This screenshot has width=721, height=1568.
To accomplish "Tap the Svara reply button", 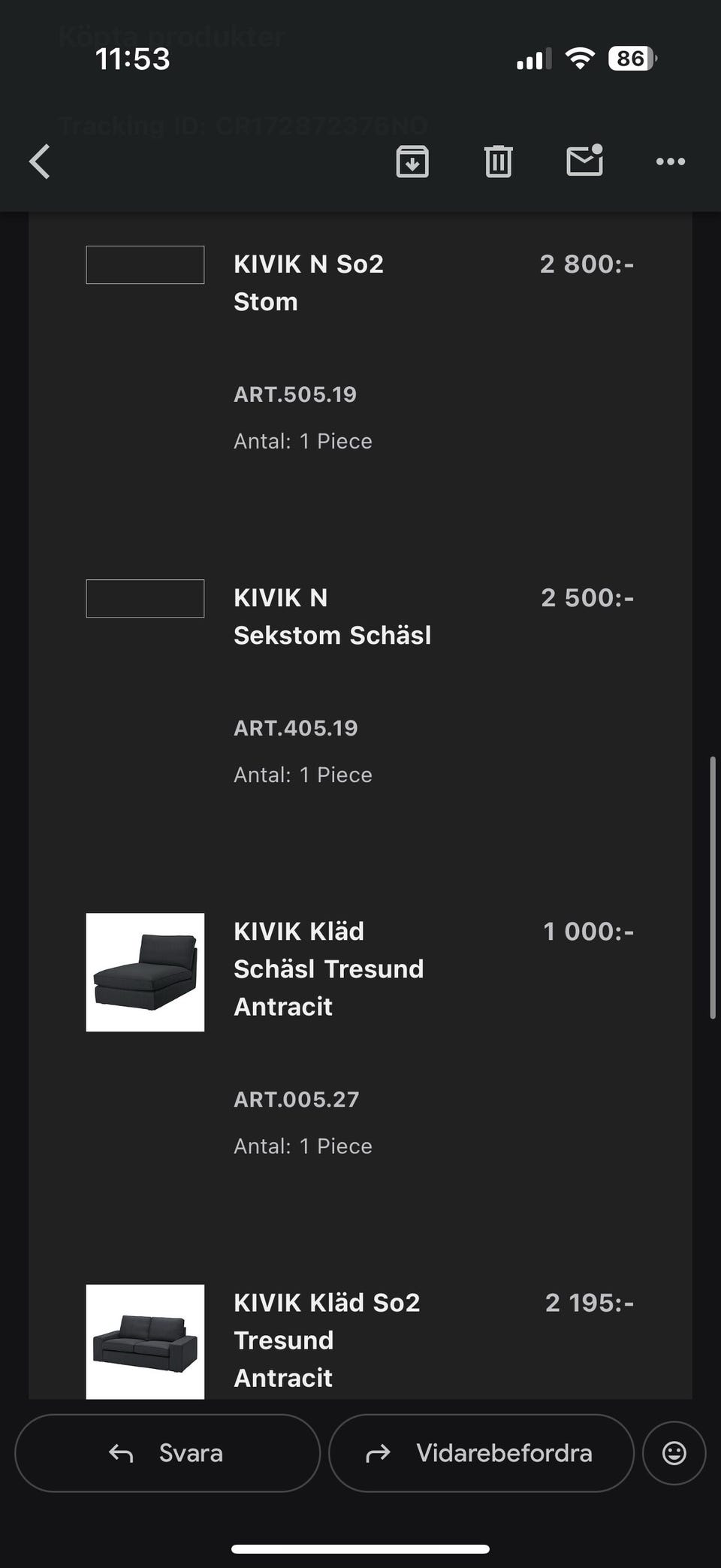I will (167, 1453).
